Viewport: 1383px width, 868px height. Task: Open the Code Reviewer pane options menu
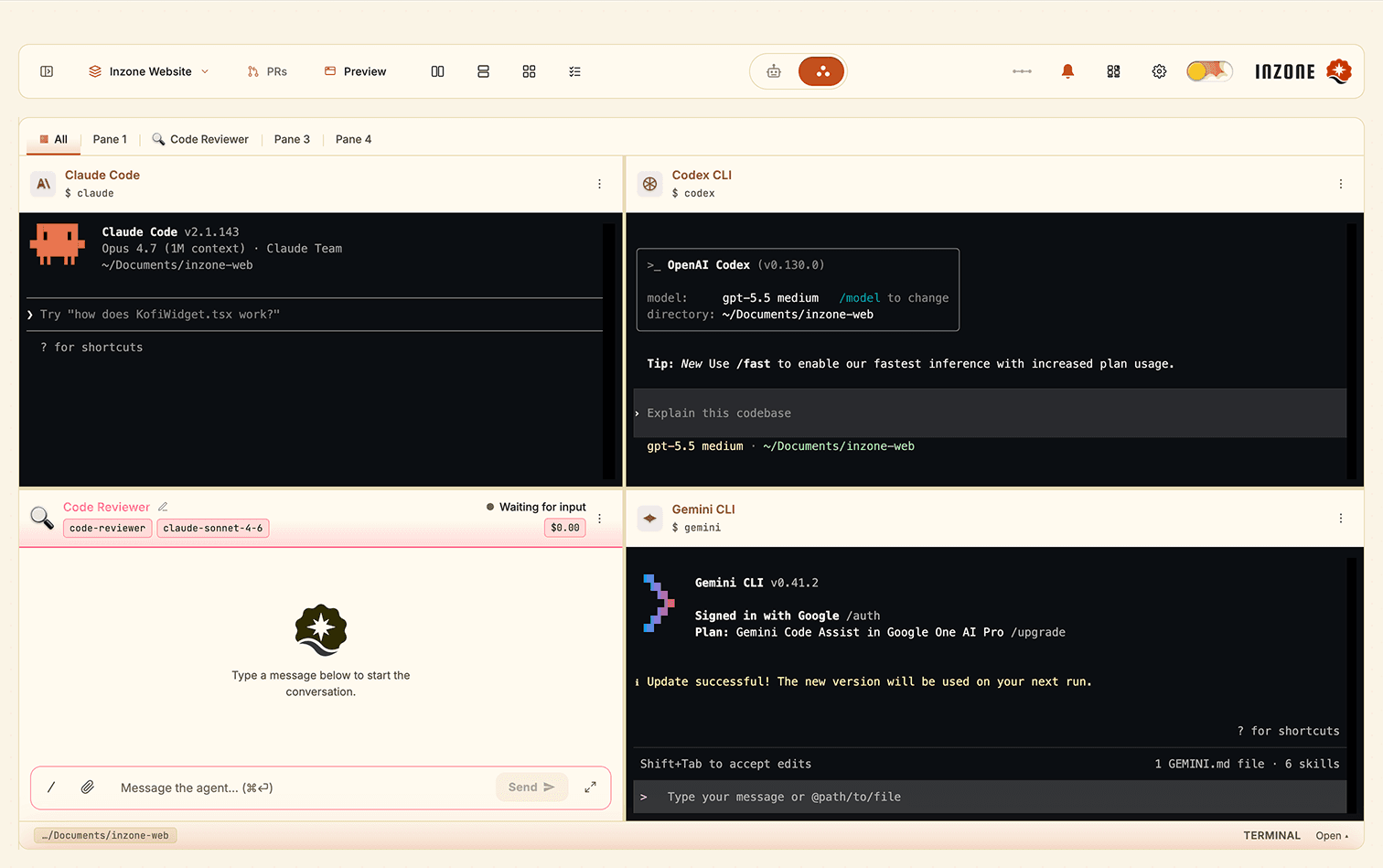(600, 519)
